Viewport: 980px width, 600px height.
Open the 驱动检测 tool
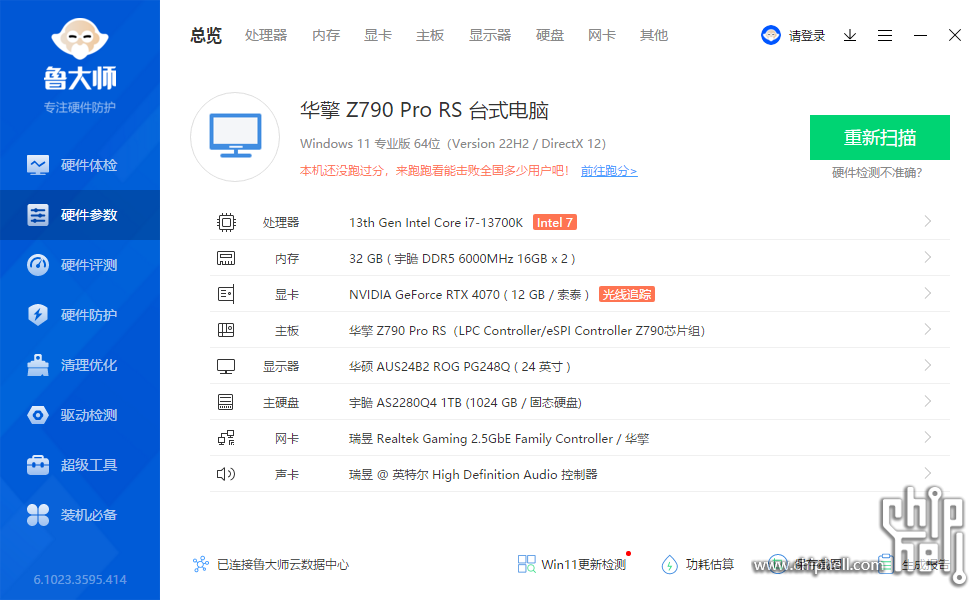(80, 414)
